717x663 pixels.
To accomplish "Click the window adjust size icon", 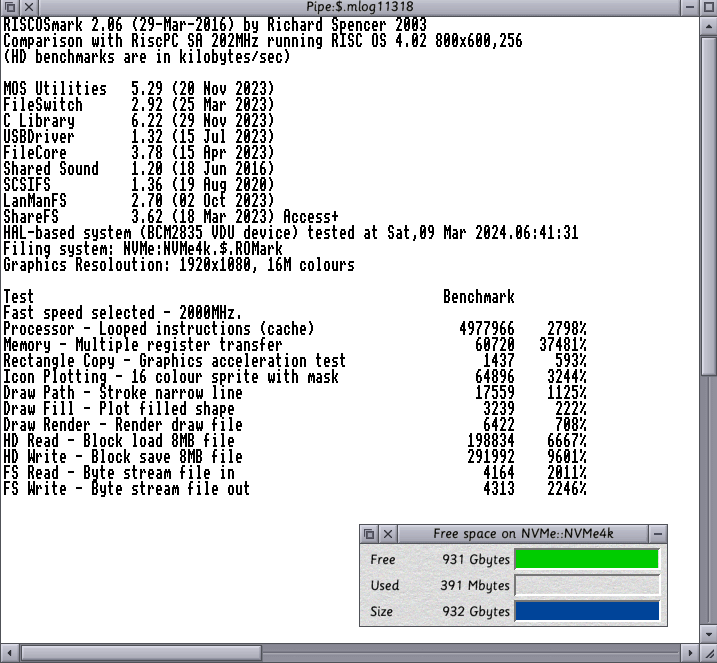I will (709, 653).
